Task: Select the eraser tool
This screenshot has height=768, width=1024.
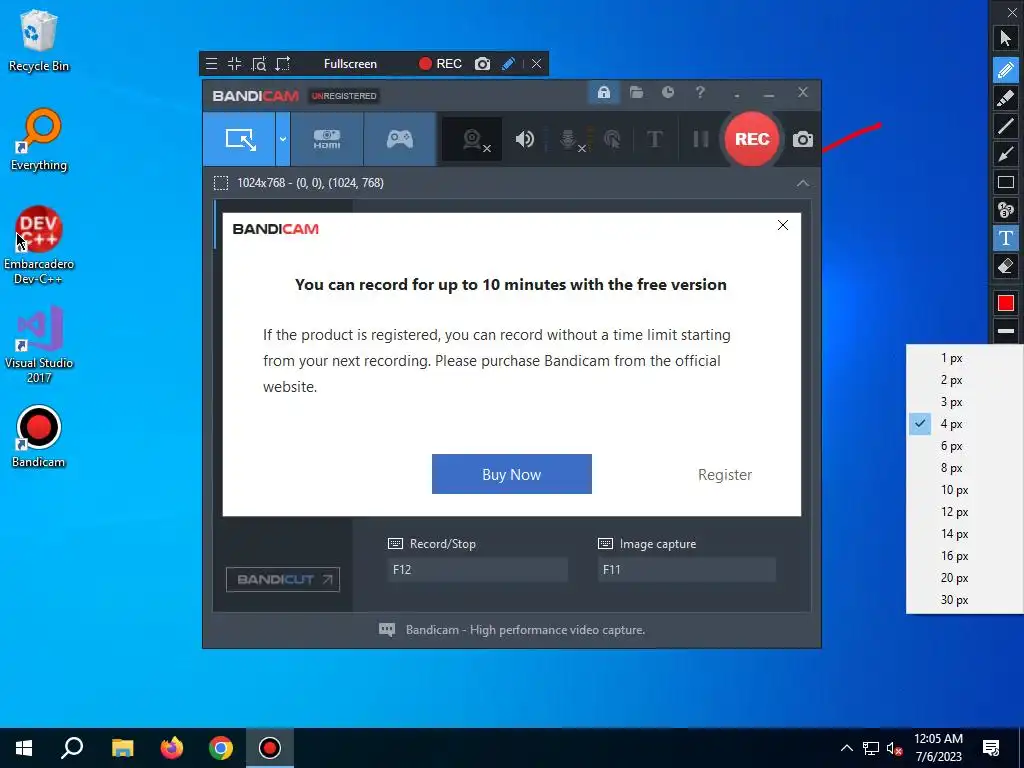Action: tap(1006, 266)
